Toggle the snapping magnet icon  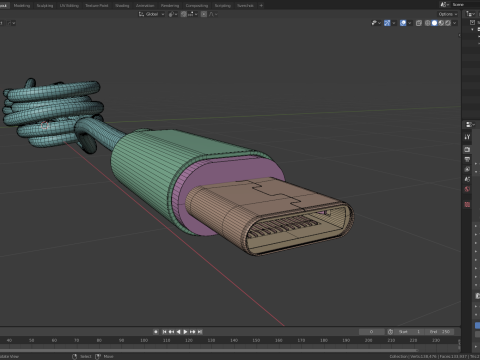(x=184, y=14)
